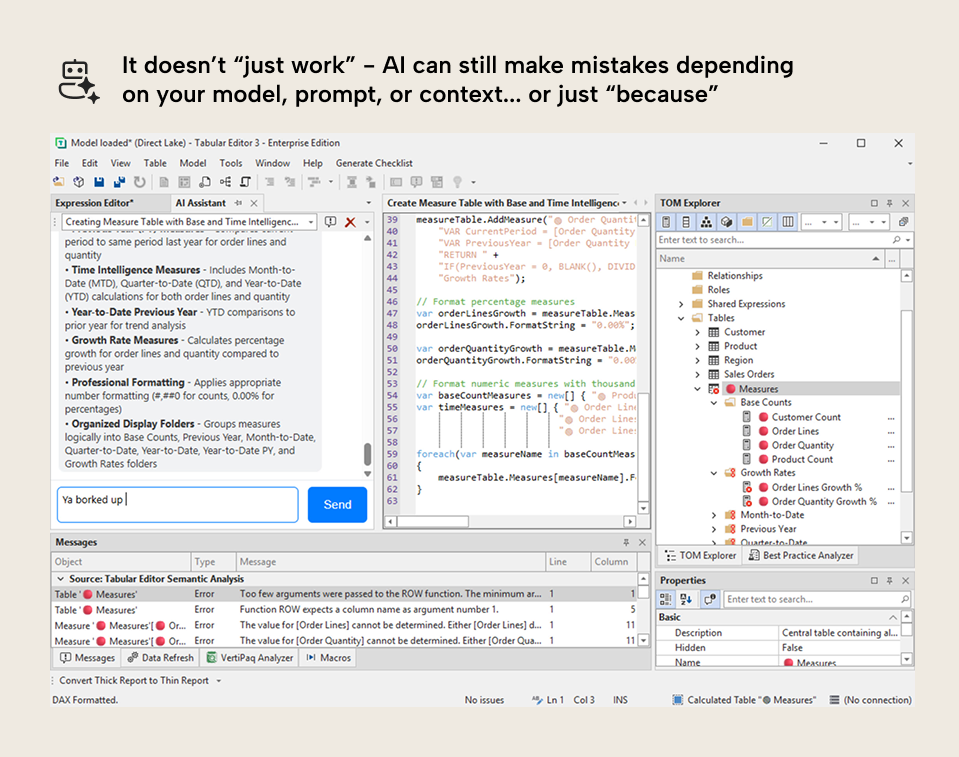The height and width of the screenshot is (757, 959).
Task: Click the grey refresh arrow toolbar icon
Action: tap(140, 182)
